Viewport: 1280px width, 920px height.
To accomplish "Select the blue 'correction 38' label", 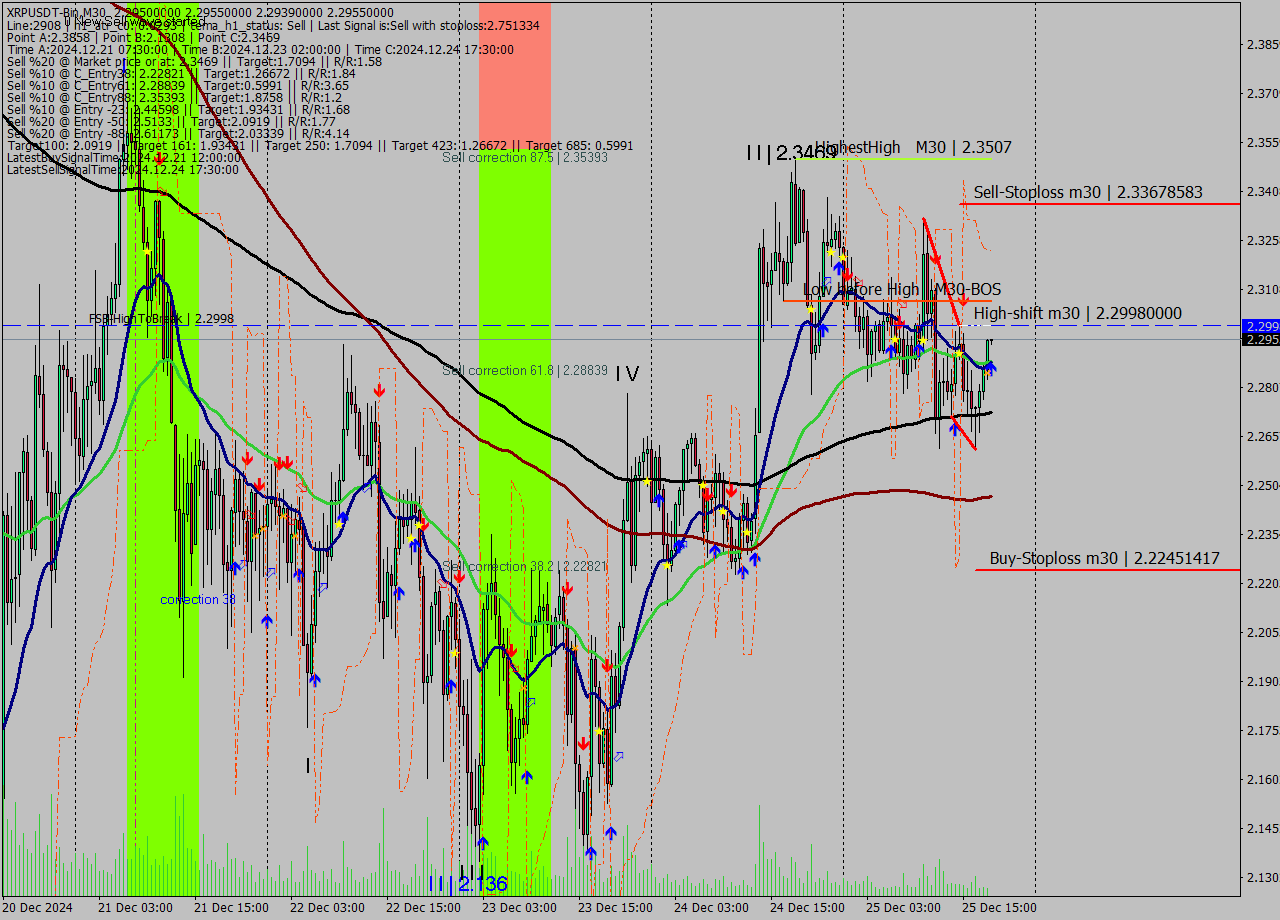I will 198,599.
